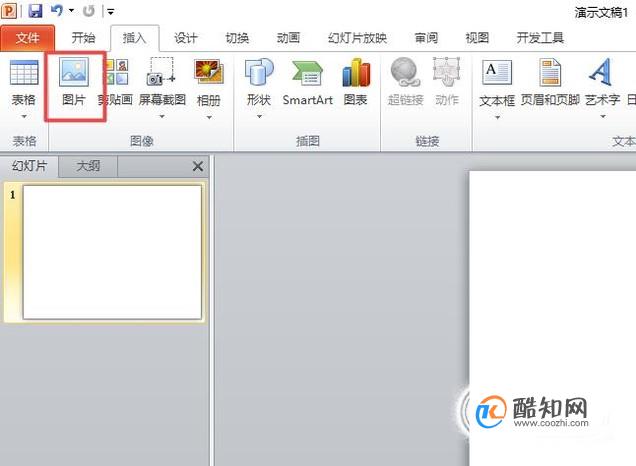The image size is (636, 466).
Task: Select slide 1 thumbnail
Action: (x=112, y=252)
